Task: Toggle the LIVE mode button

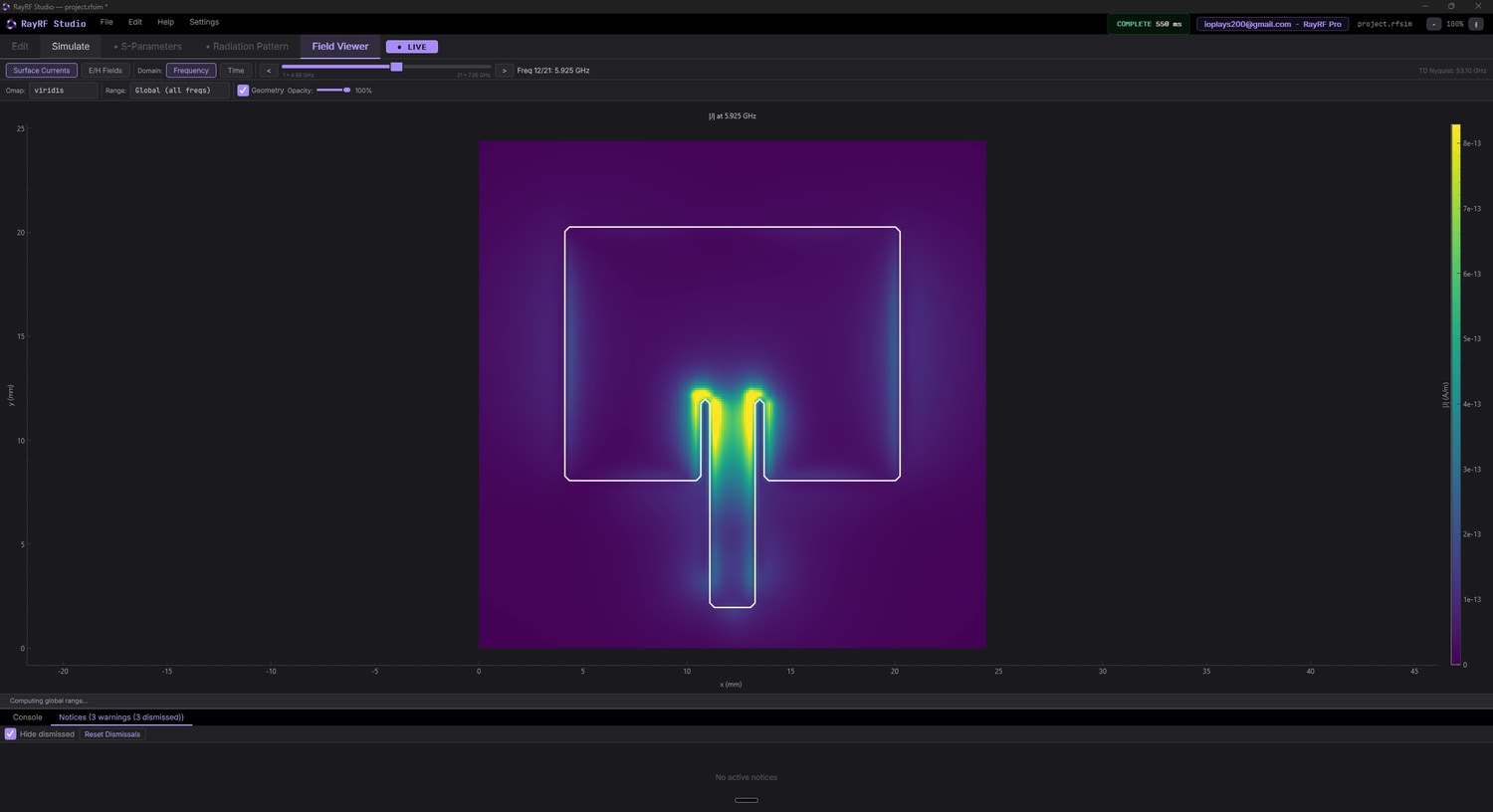Action: click(412, 47)
